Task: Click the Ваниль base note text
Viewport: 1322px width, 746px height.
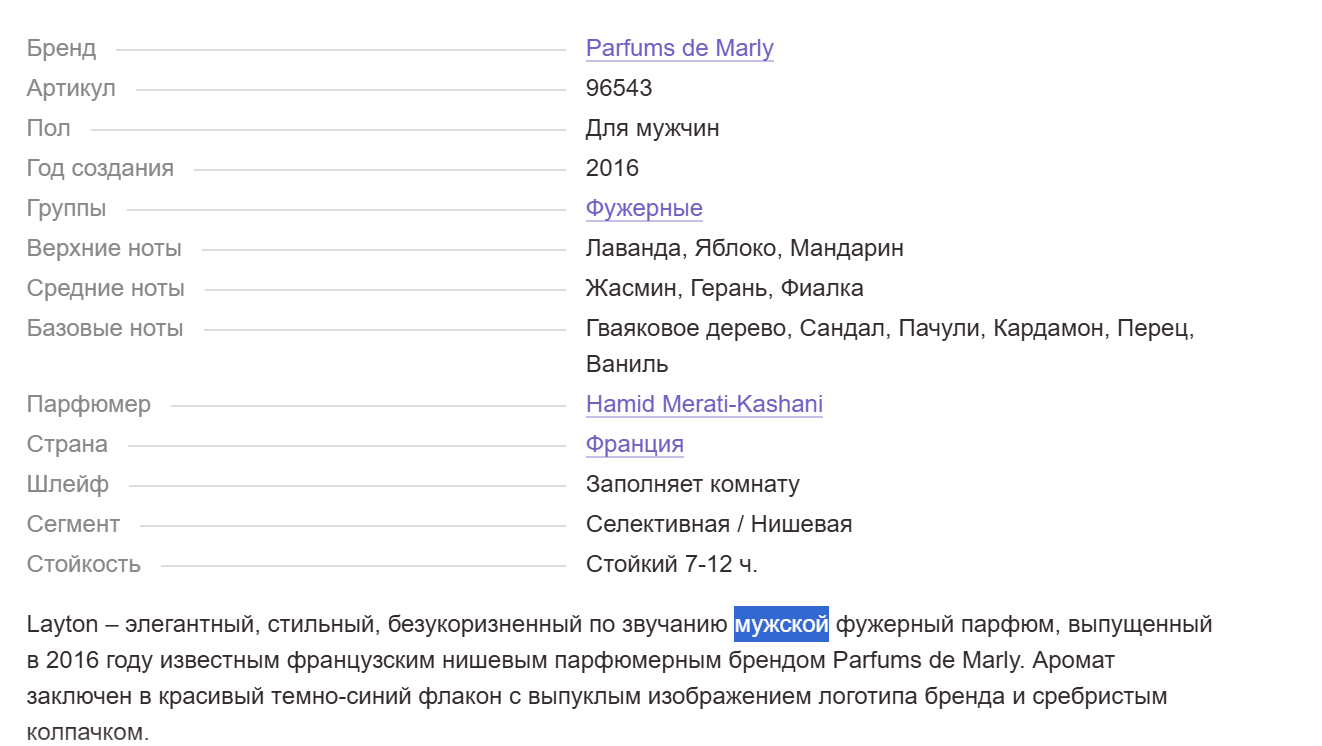Action: [627, 364]
